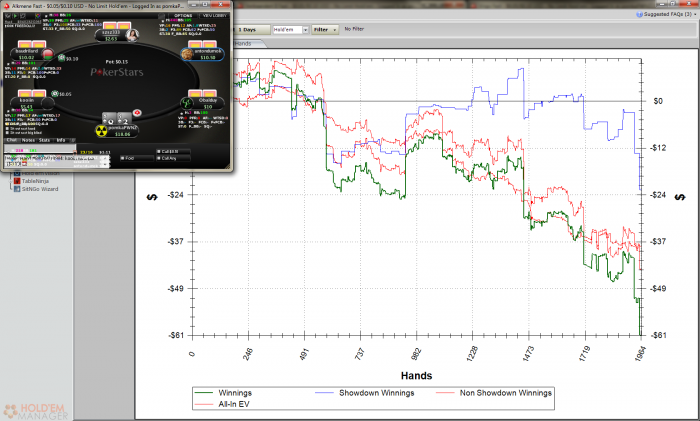This screenshot has width=700, height=421.
Task: Toggle the sit out next big blind checkbox
Action: 7,133
